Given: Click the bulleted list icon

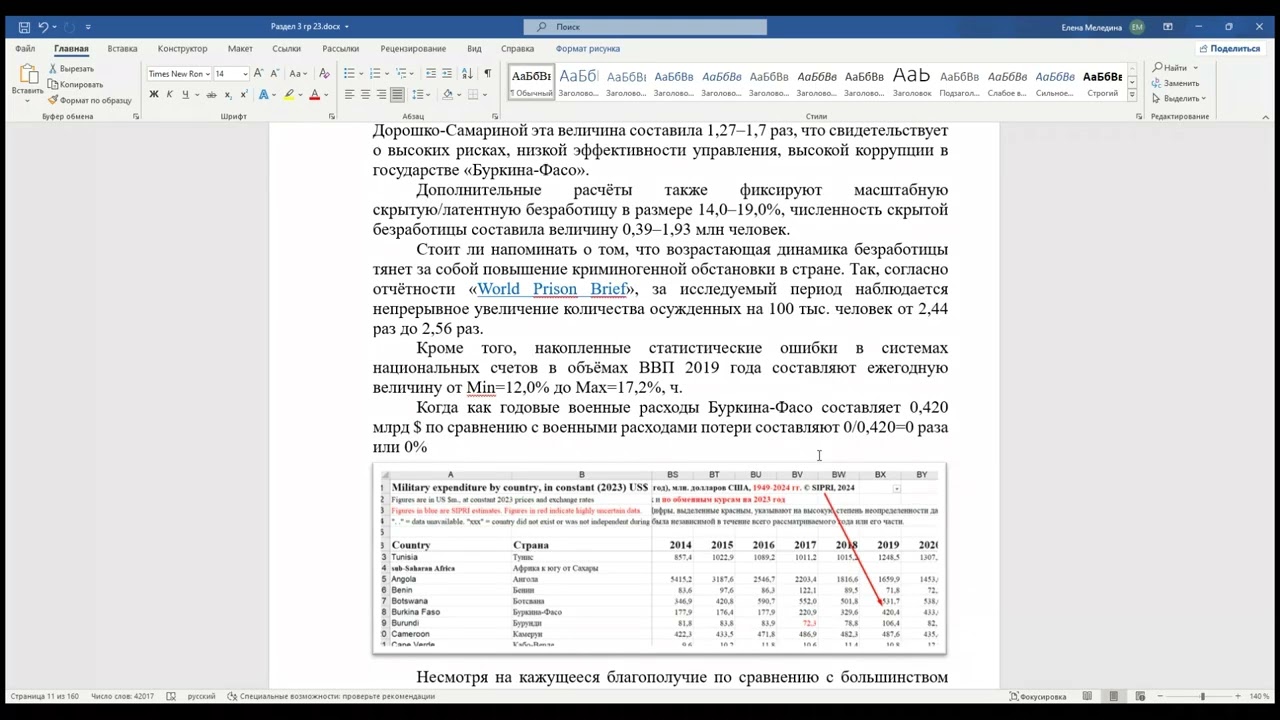Looking at the screenshot, I should pyautogui.click(x=349, y=73).
